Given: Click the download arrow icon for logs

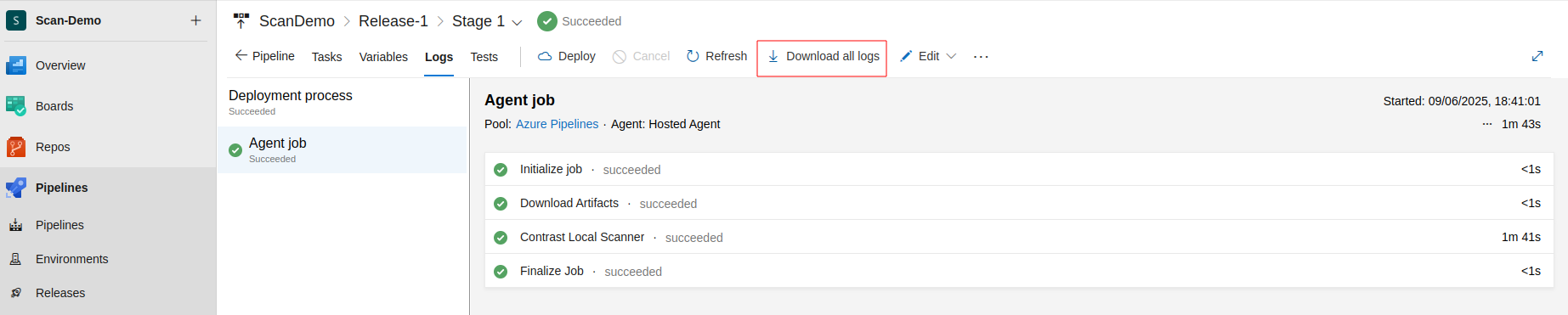Looking at the screenshot, I should point(773,56).
